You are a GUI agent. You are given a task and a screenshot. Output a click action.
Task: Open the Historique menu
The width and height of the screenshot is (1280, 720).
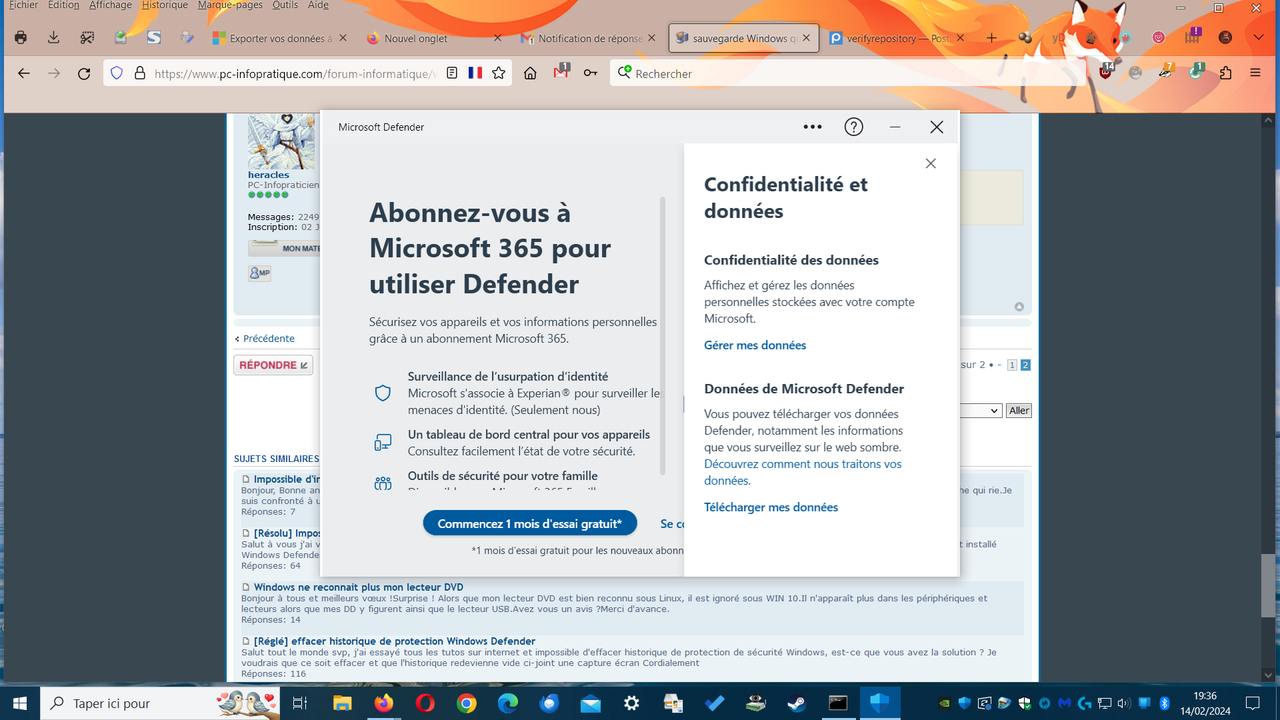165,5
